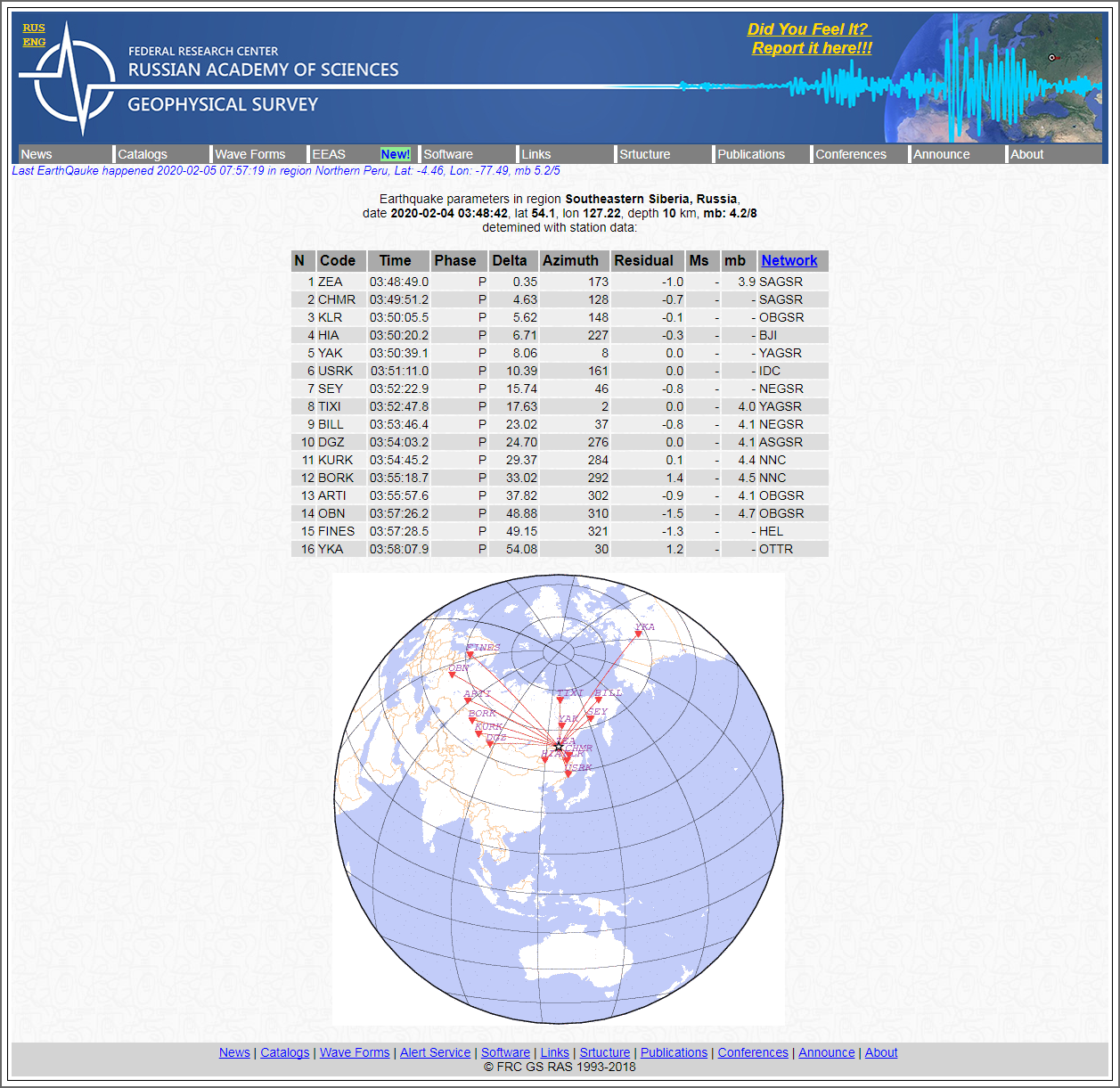
Task: Open Alert Service link in footer
Action: [x=435, y=1052]
